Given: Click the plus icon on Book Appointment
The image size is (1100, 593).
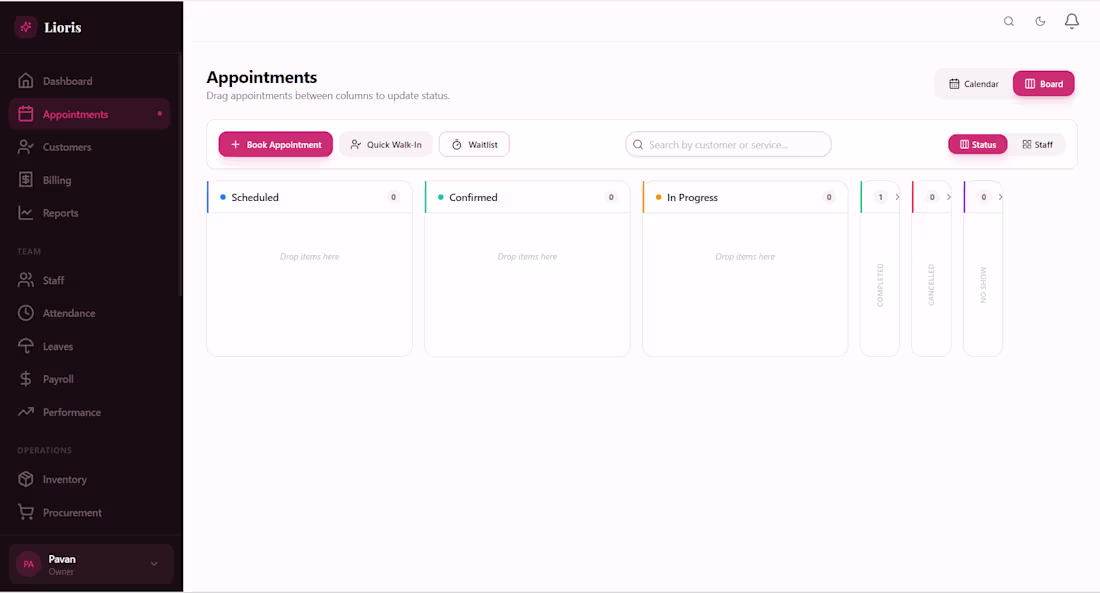Looking at the screenshot, I should tap(236, 145).
